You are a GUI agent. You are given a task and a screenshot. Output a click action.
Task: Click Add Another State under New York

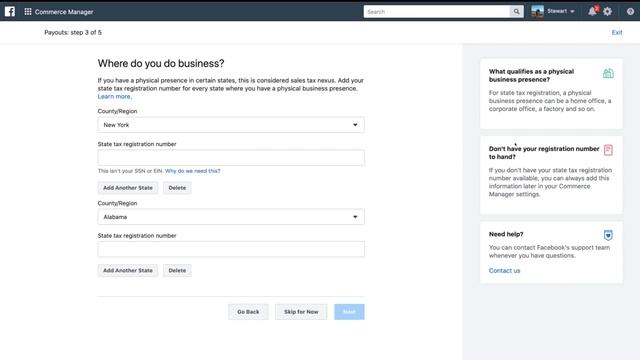(x=128, y=188)
